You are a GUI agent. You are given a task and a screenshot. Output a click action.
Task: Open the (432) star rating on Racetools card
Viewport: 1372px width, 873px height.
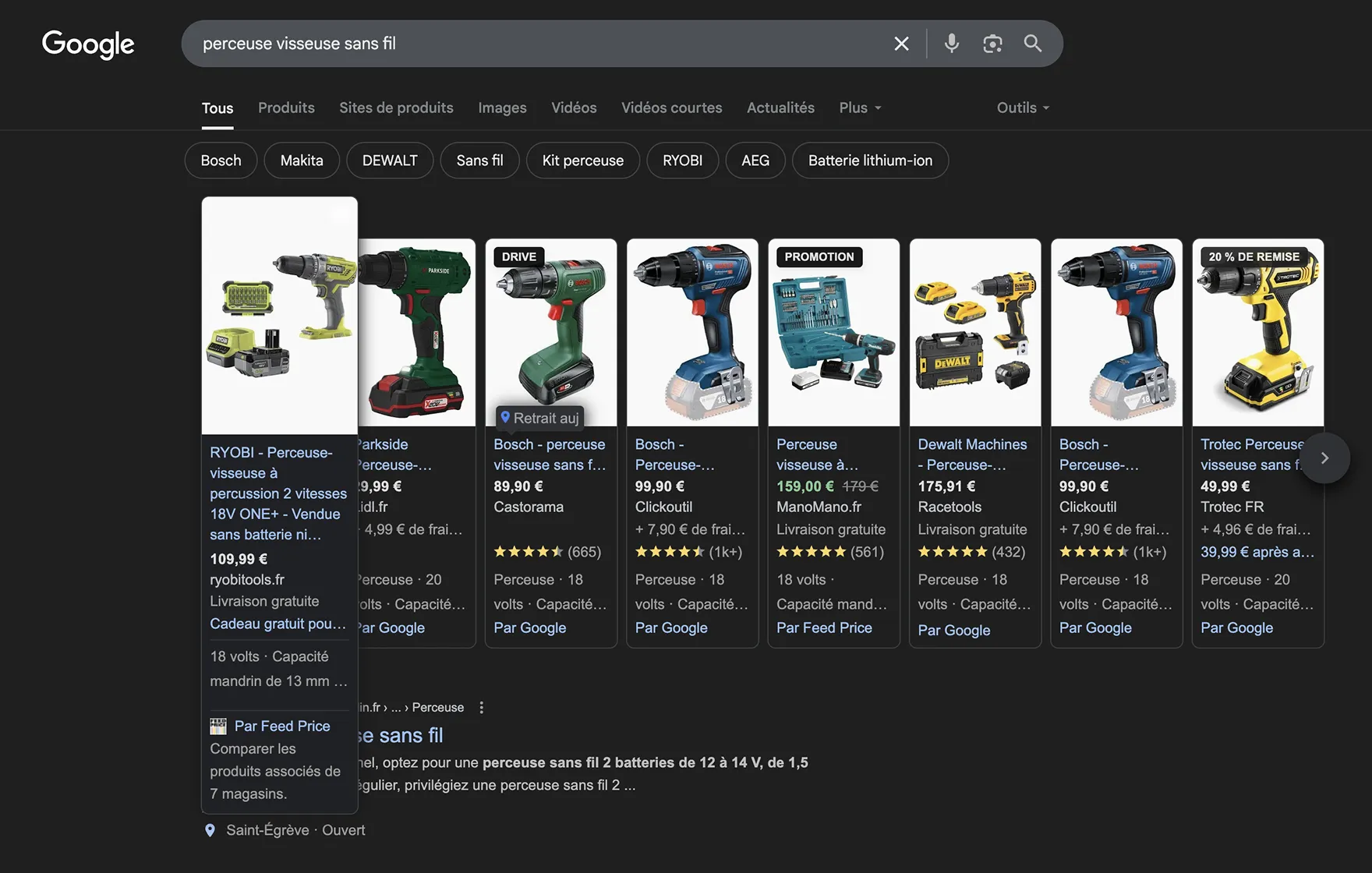pyautogui.click(x=971, y=552)
